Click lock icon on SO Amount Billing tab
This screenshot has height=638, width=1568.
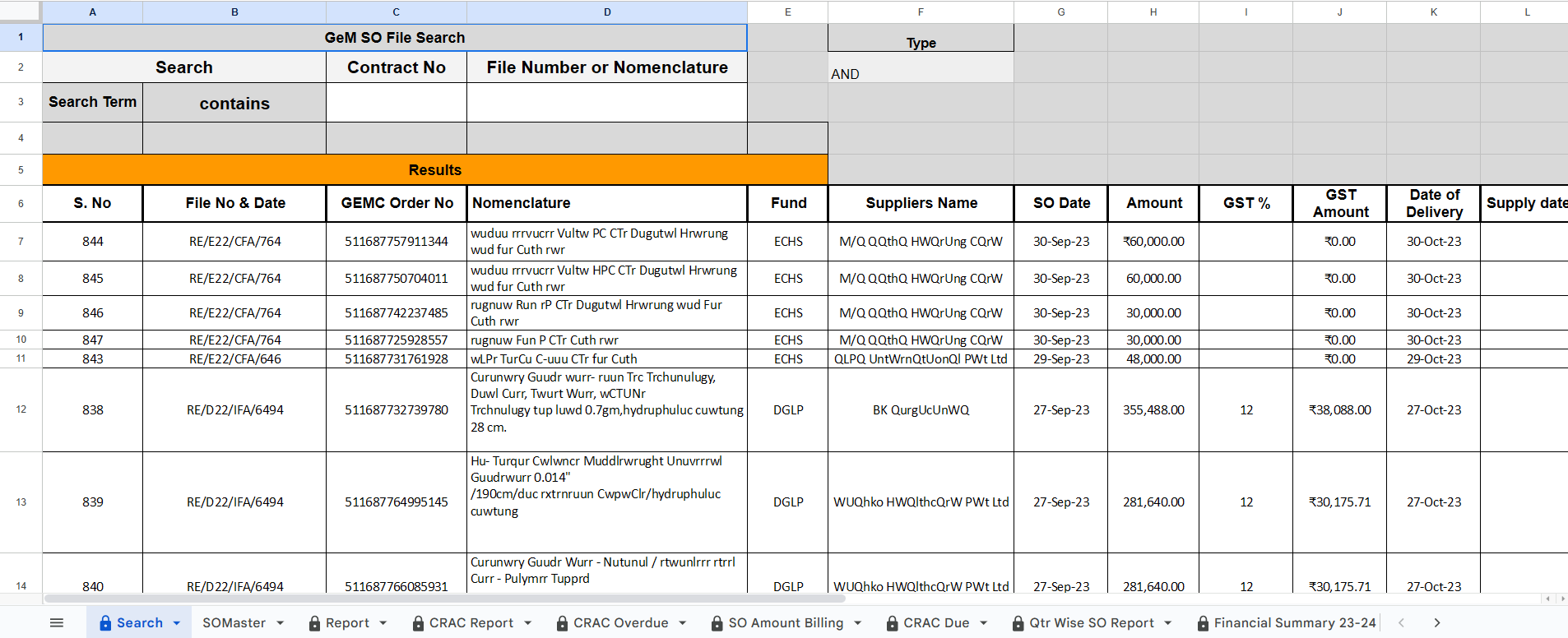(717, 623)
